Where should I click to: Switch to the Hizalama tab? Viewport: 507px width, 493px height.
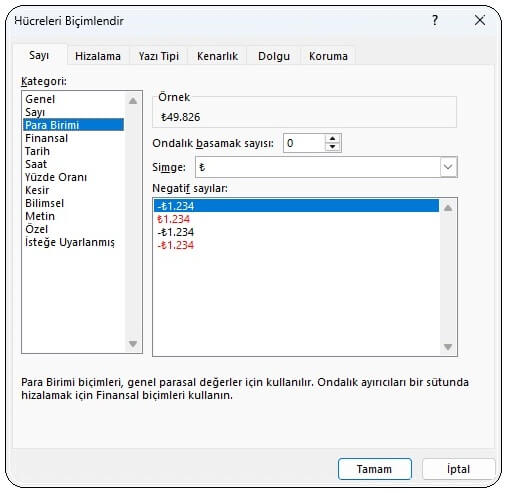tap(98, 56)
